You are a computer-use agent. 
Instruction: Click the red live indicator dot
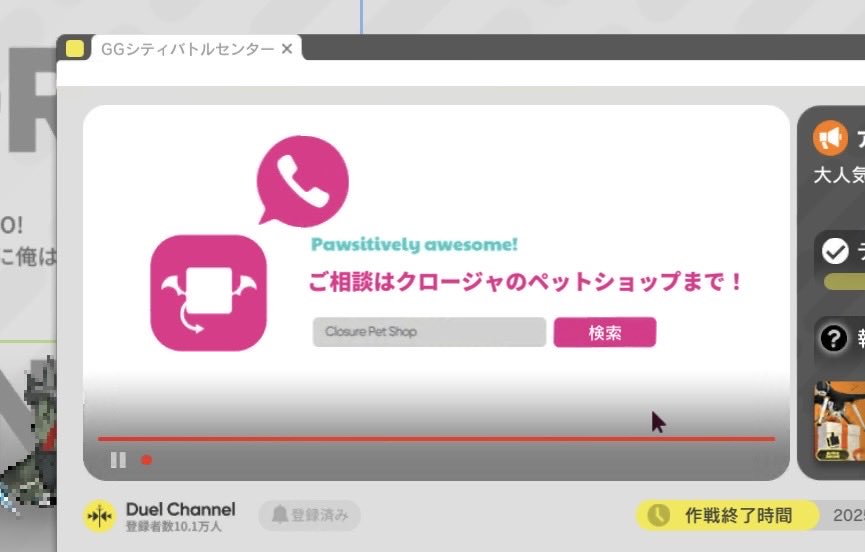click(146, 460)
